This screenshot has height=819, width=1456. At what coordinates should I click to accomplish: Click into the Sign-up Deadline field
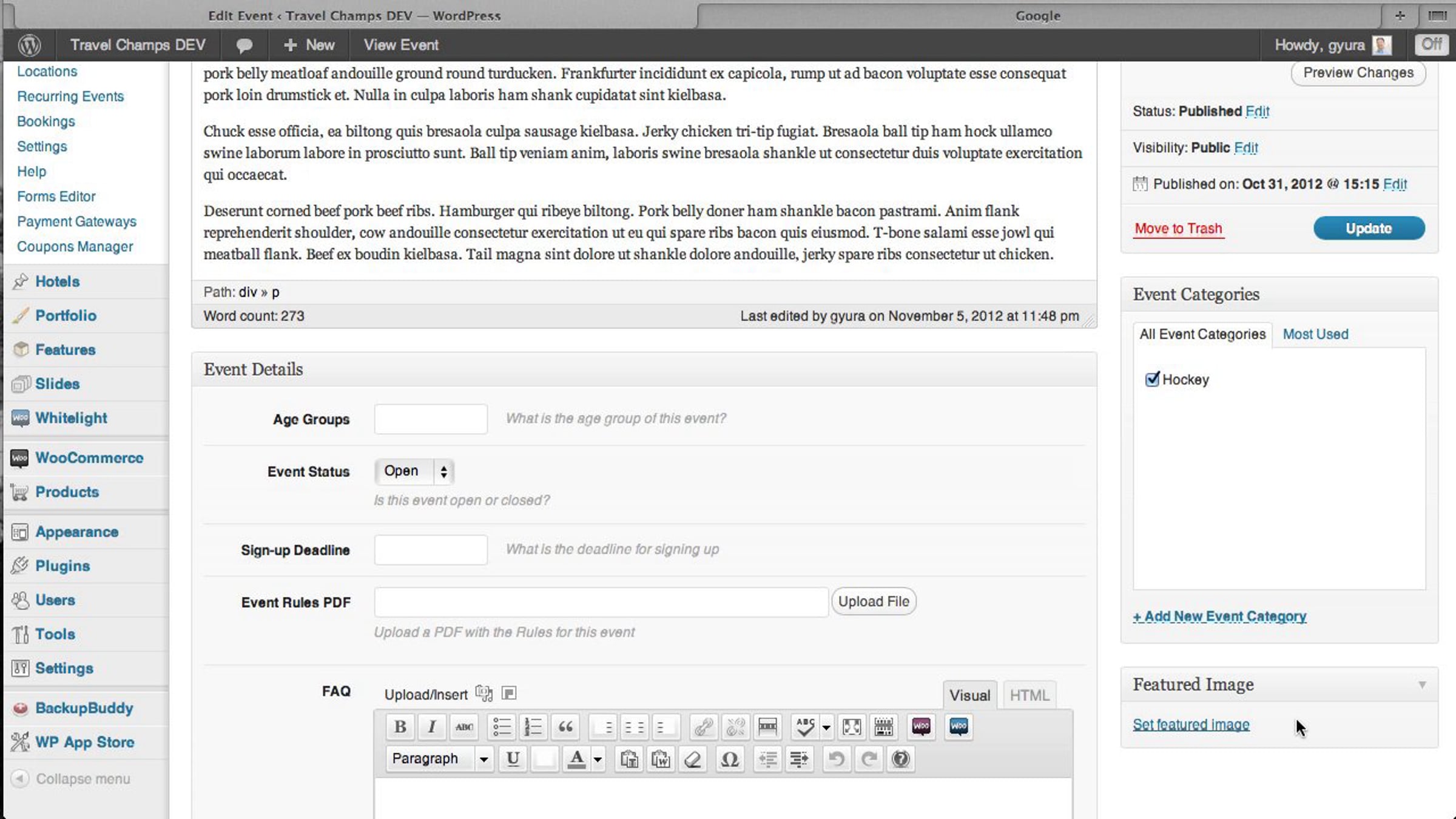click(x=431, y=550)
